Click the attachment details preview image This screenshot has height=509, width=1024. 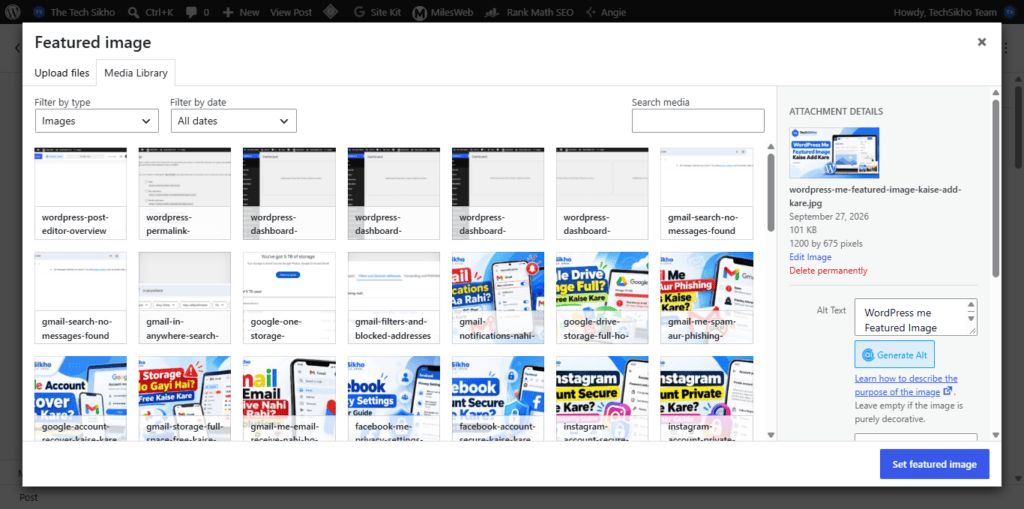(834, 153)
